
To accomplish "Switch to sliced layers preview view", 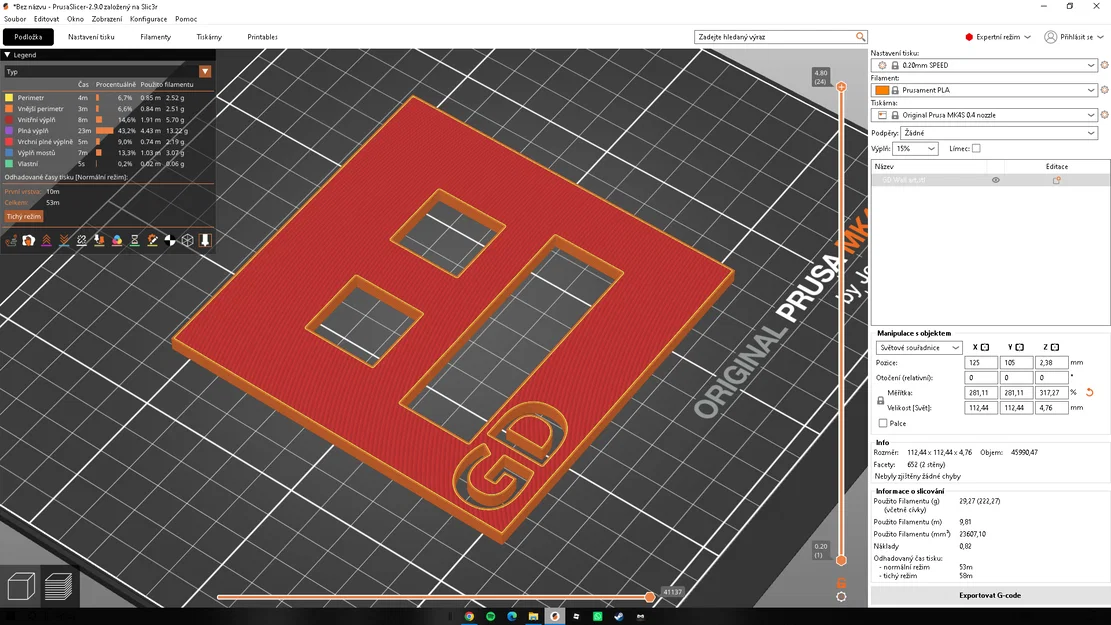I will pos(59,587).
